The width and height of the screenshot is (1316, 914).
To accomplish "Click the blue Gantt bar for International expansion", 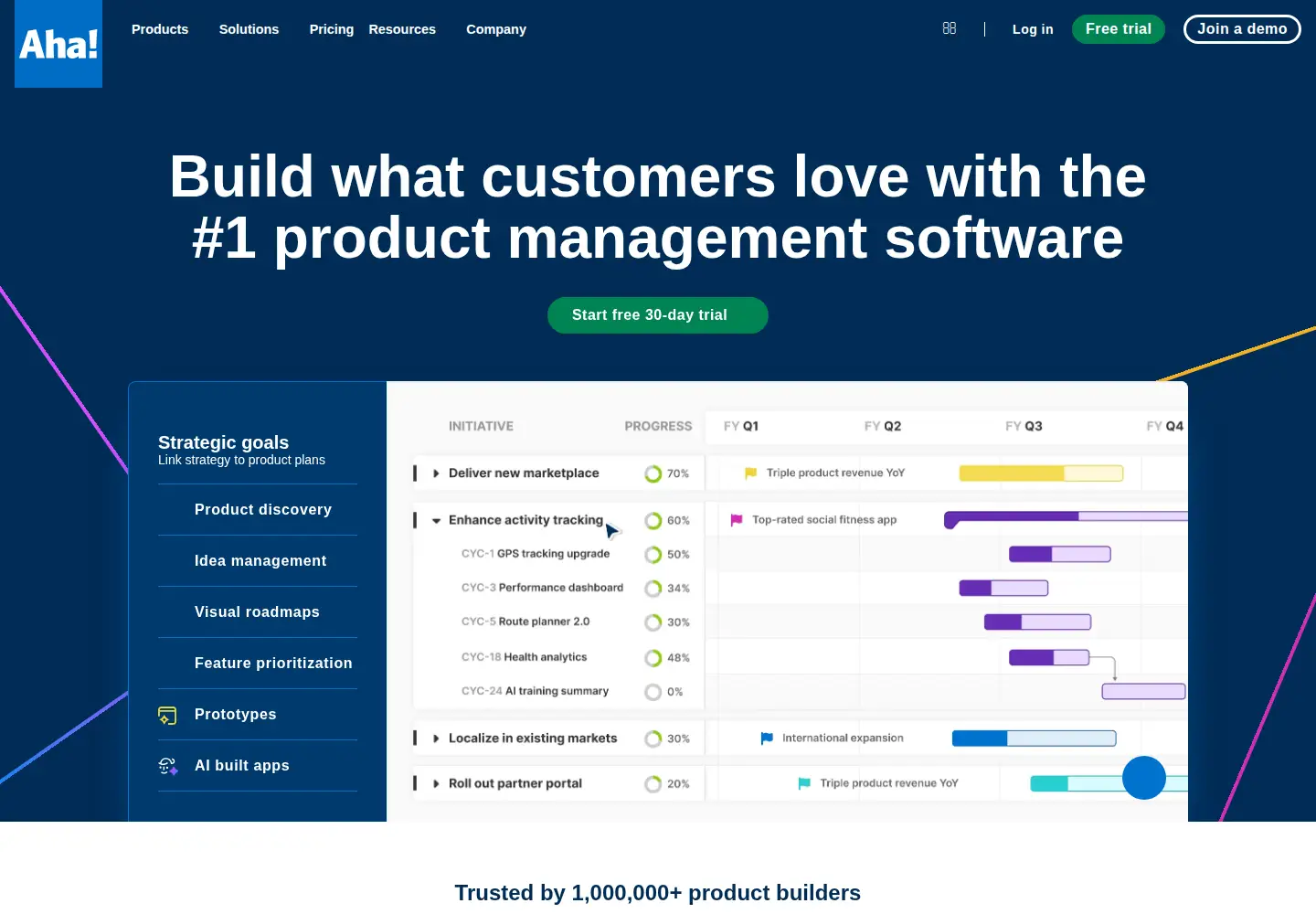I will click(x=1034, y=739).
